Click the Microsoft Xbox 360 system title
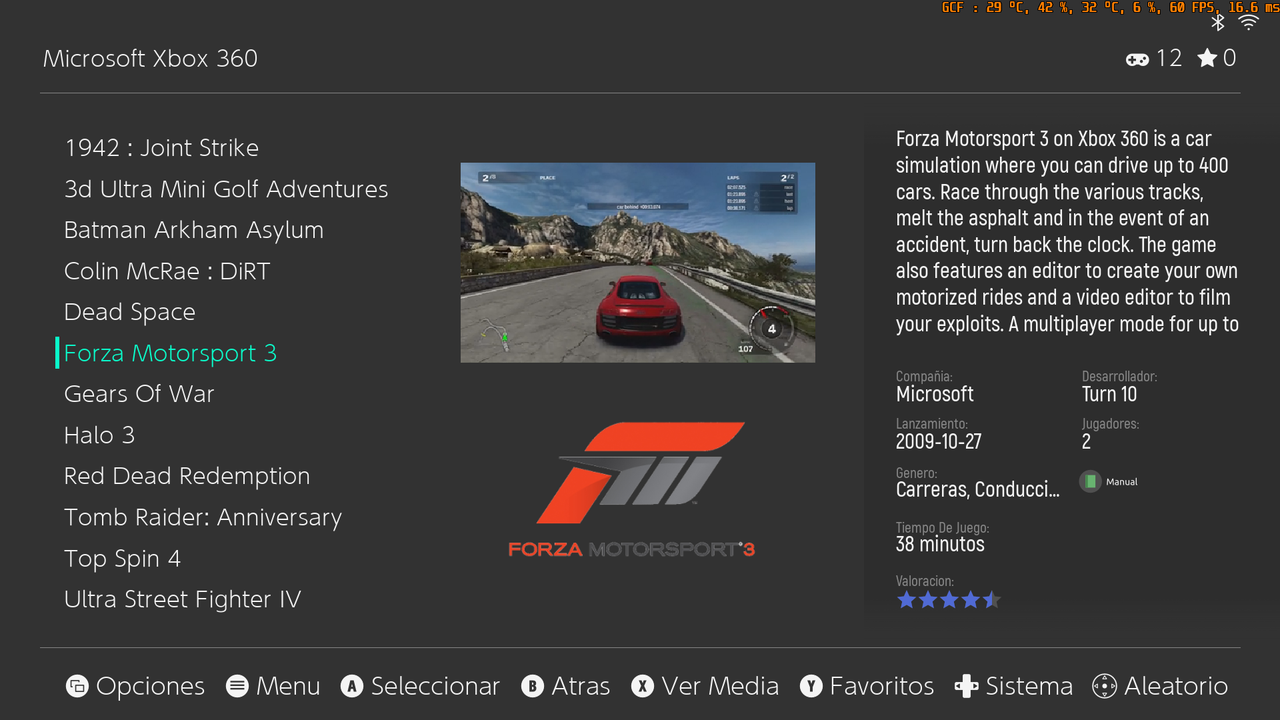 coord(150,59)
